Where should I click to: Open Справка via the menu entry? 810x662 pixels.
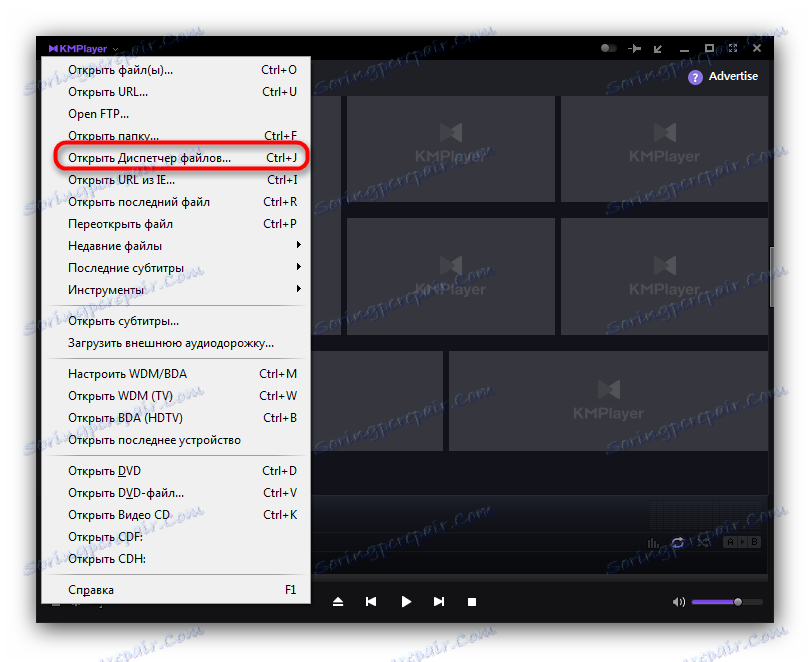91,590
